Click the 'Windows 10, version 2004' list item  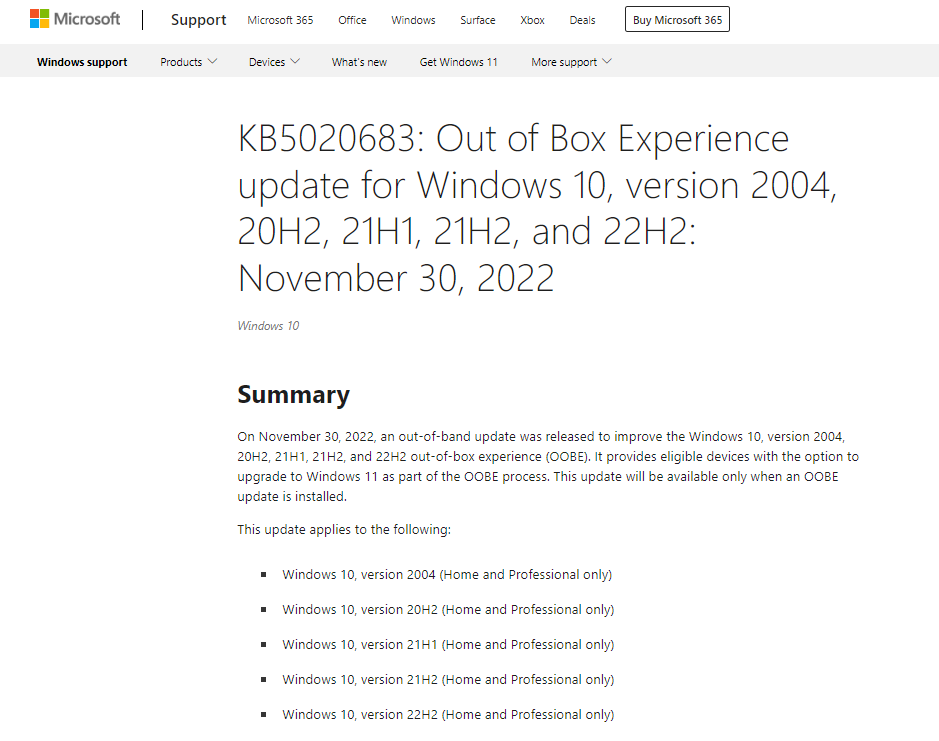tap(447, 574)
